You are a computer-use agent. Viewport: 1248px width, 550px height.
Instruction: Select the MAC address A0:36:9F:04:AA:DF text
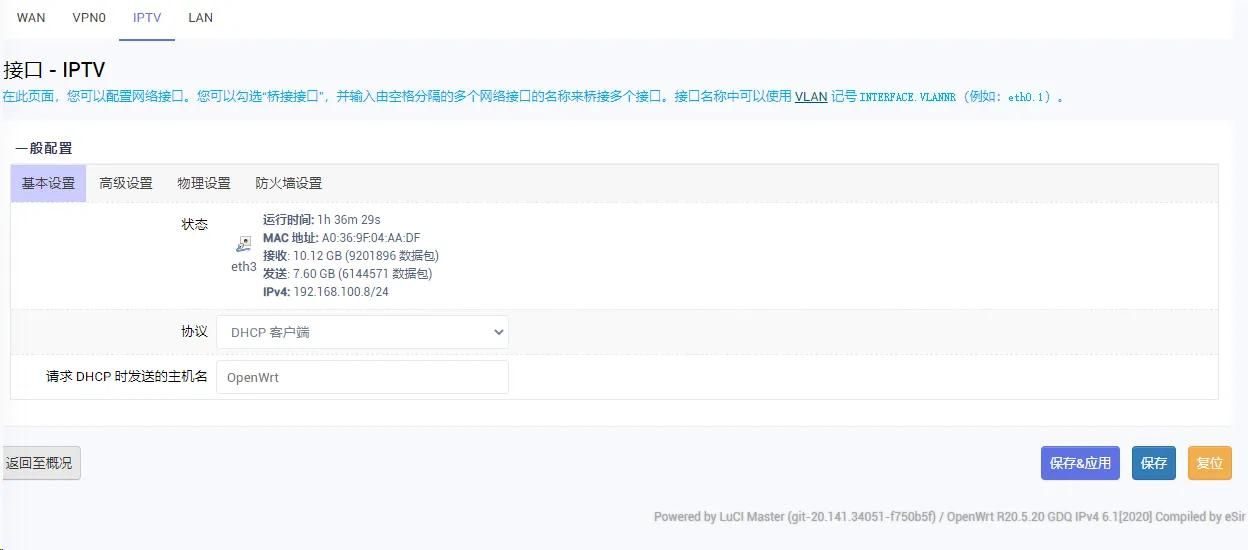pos(371,238)
